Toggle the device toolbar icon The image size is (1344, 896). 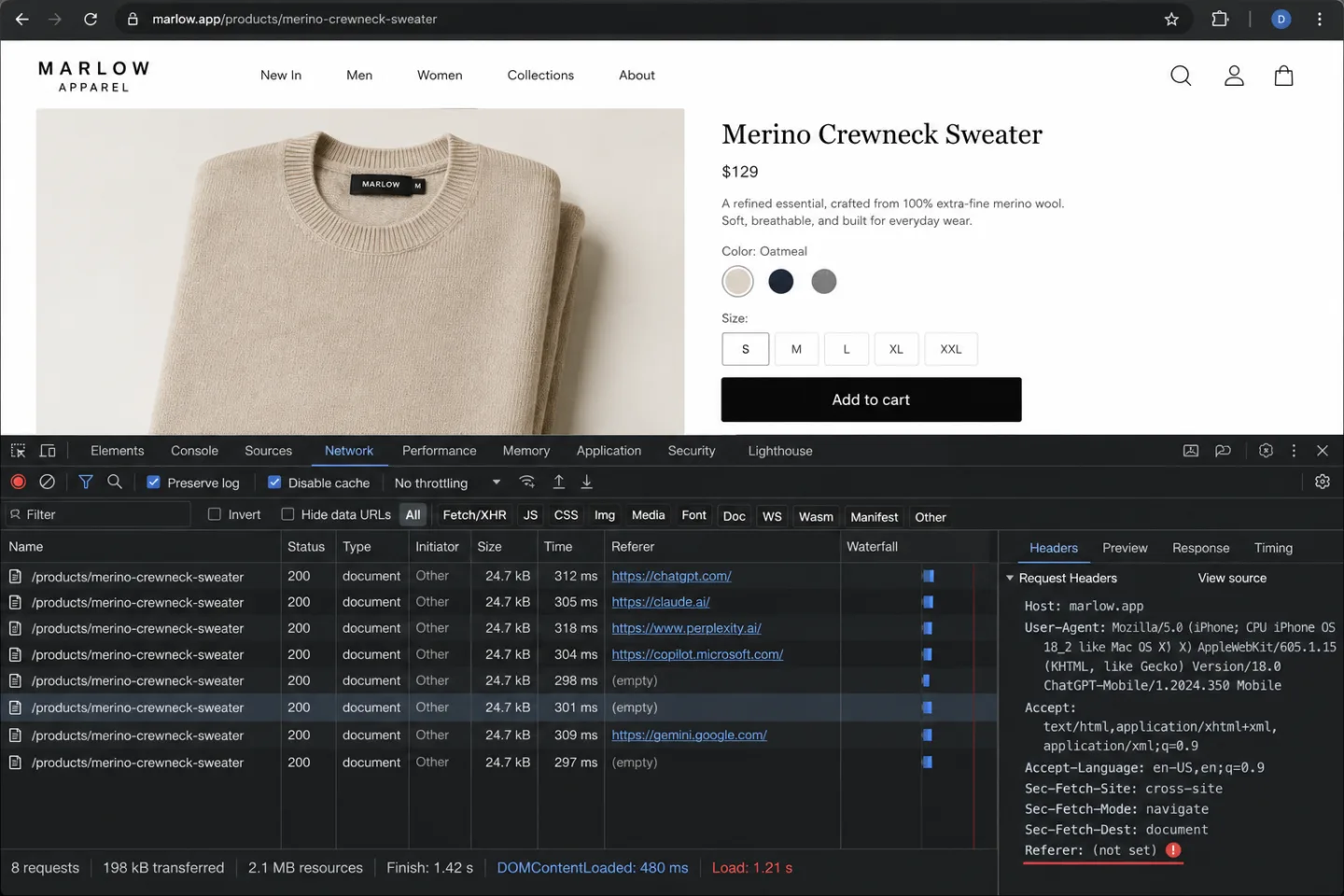(x=48, y=451)
